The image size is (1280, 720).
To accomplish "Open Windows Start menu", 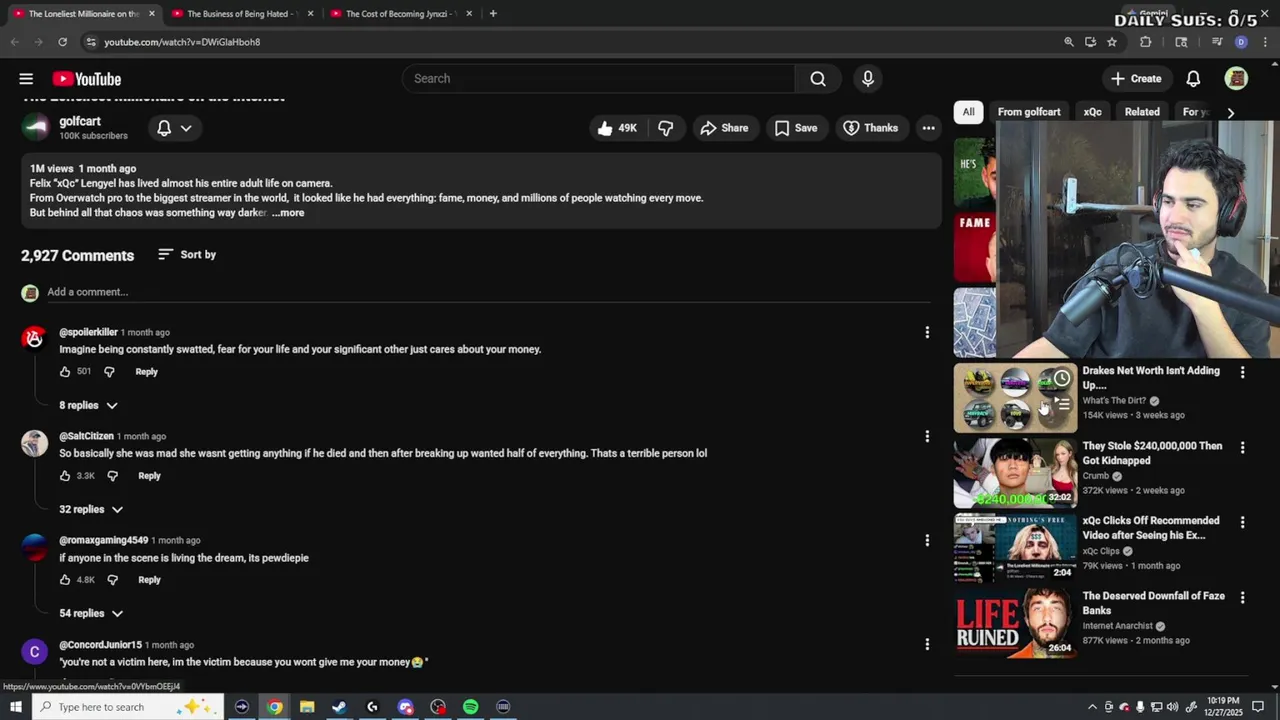I will 15,707.
